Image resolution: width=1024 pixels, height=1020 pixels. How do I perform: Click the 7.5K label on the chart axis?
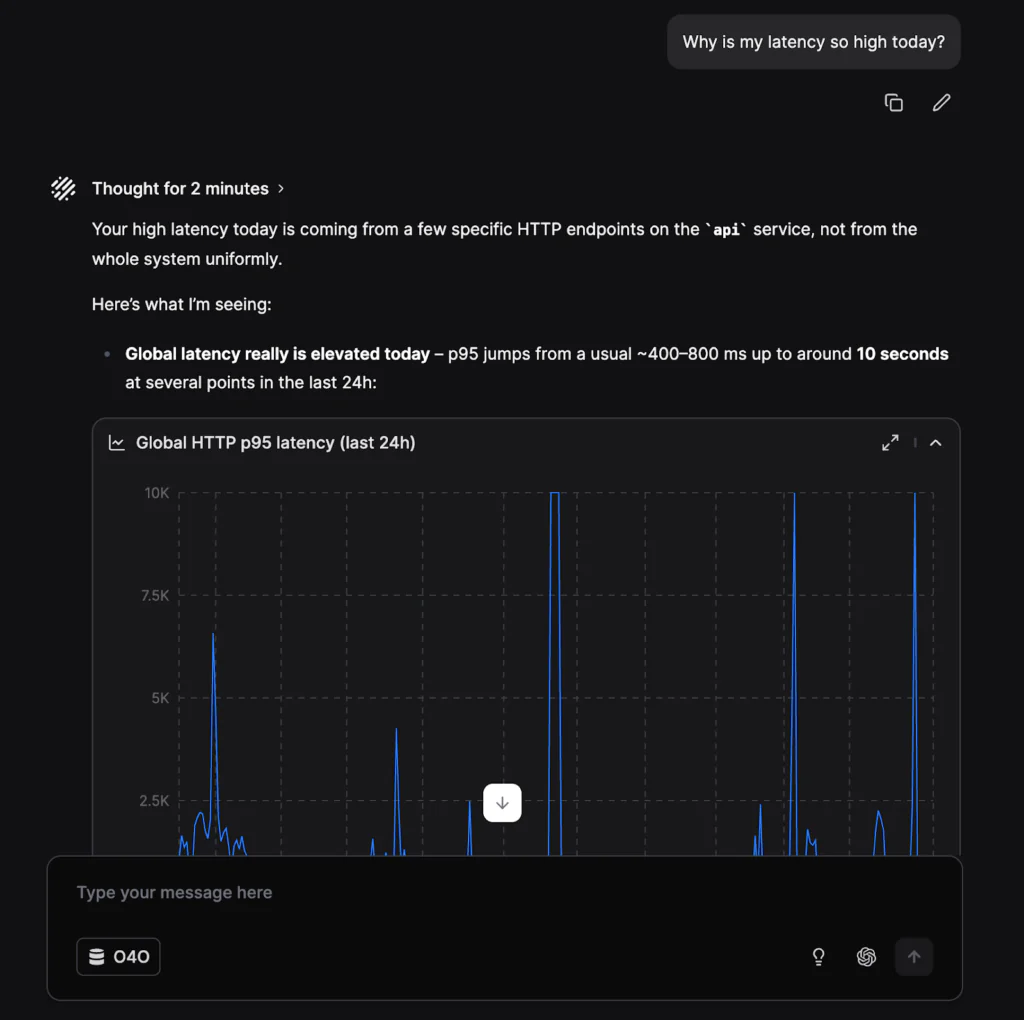(154, 596)
